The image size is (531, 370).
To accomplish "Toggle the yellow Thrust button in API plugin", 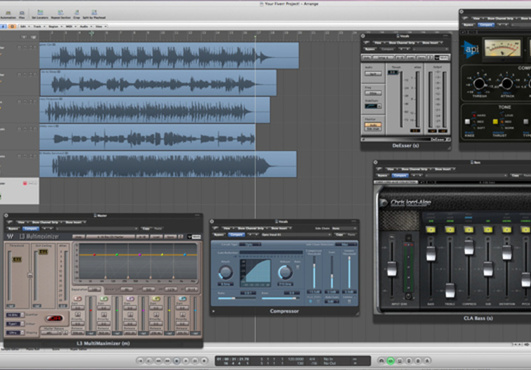I will coord(495,121).
